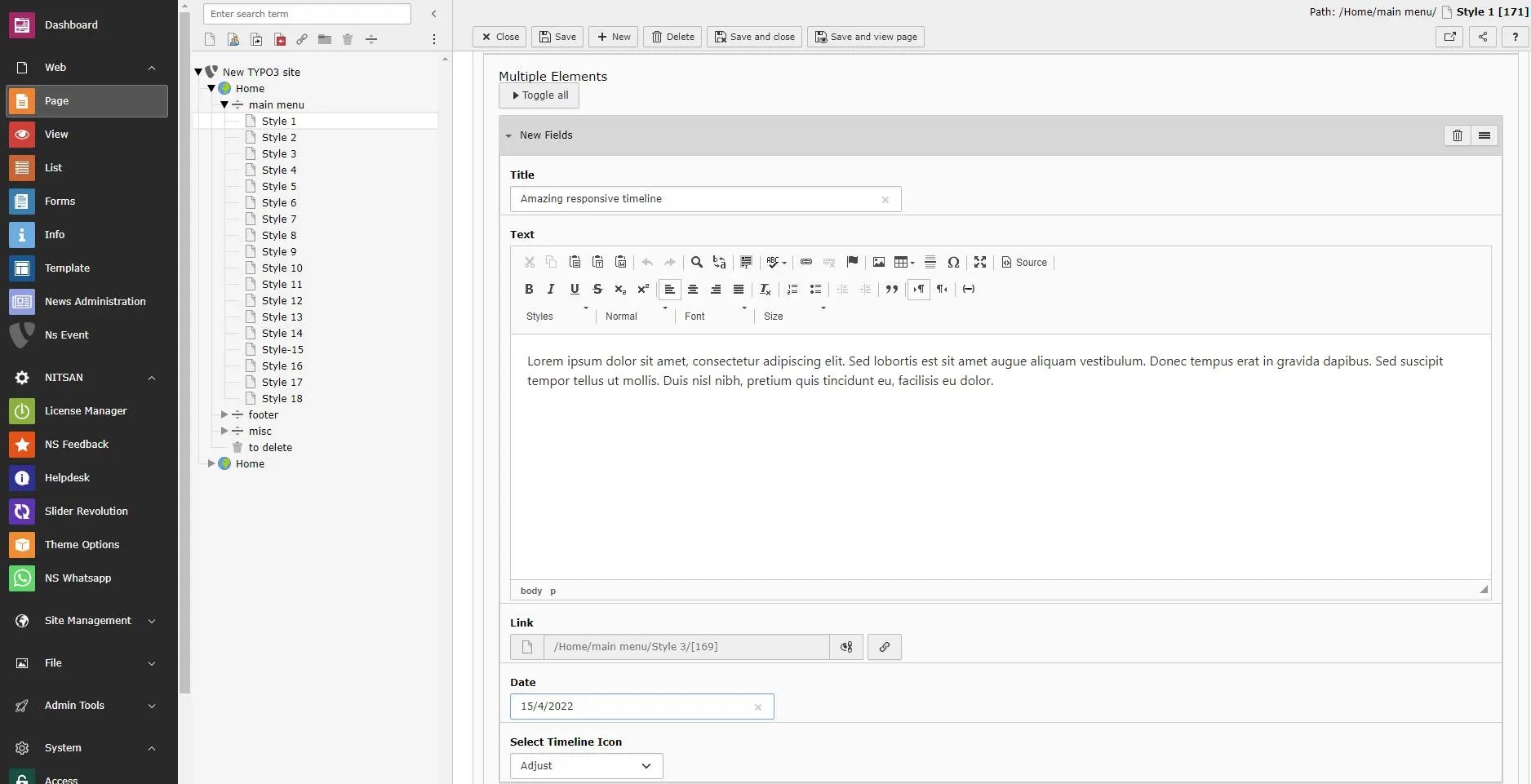
Task: Insert an image into the text
Action: [879, 262]
